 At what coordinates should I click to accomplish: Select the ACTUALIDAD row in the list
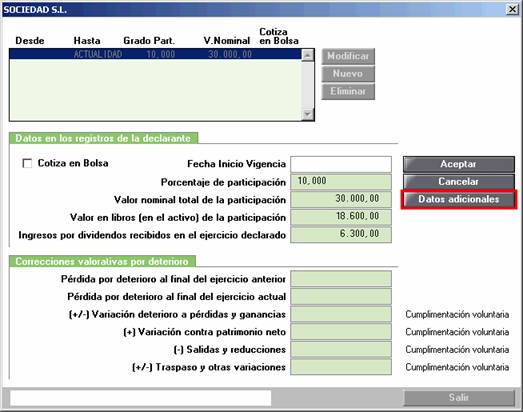155,54
